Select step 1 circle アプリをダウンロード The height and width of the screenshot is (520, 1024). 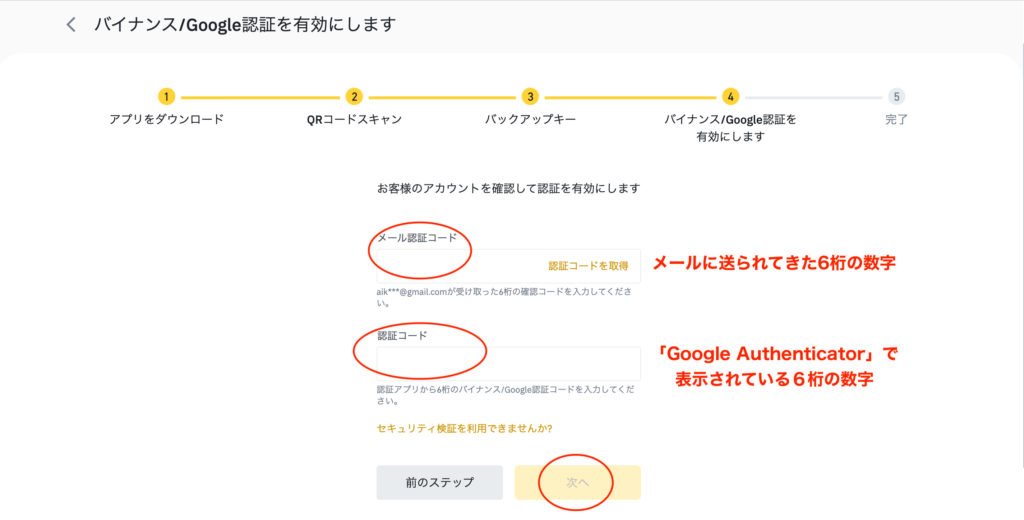(167, 97)
